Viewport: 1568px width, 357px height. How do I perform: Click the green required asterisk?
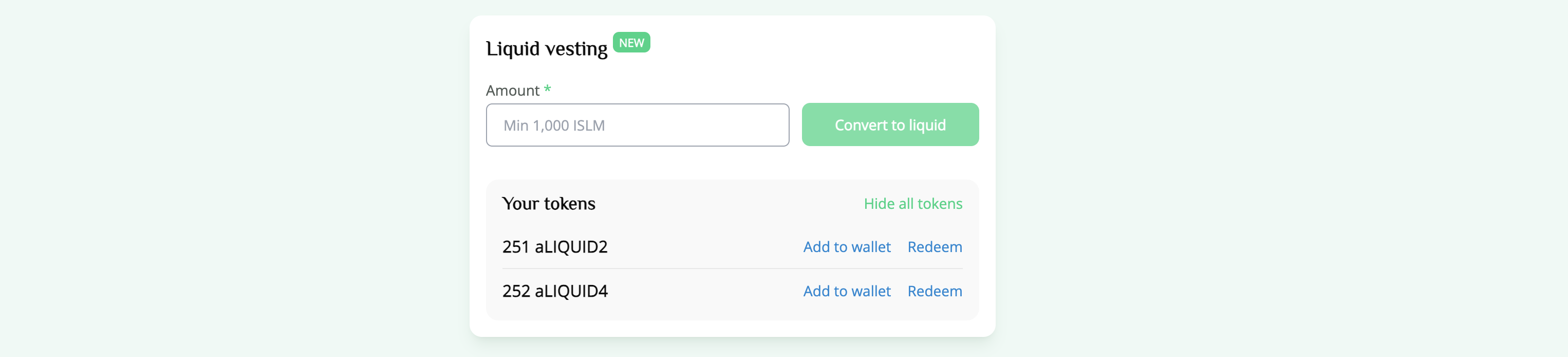547,90
